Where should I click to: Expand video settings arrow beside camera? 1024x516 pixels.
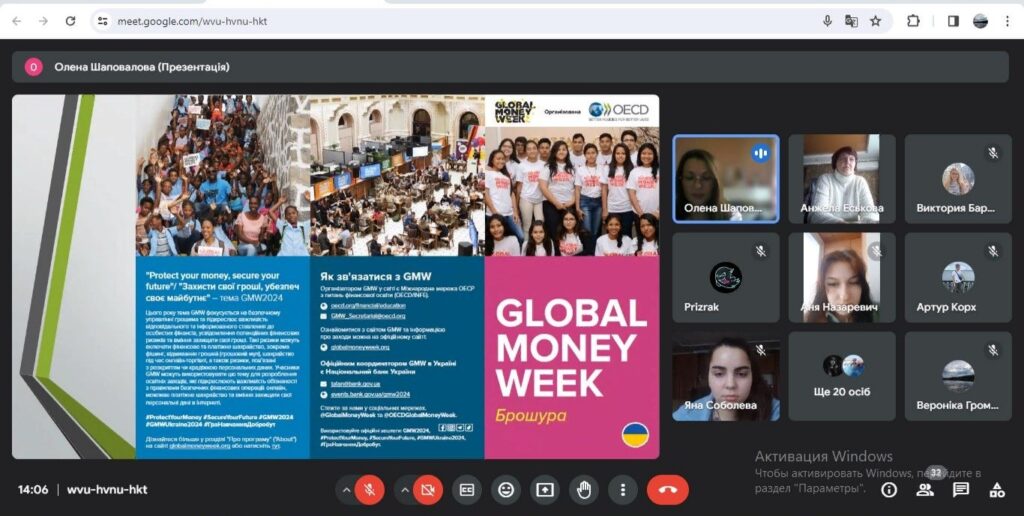405,490
